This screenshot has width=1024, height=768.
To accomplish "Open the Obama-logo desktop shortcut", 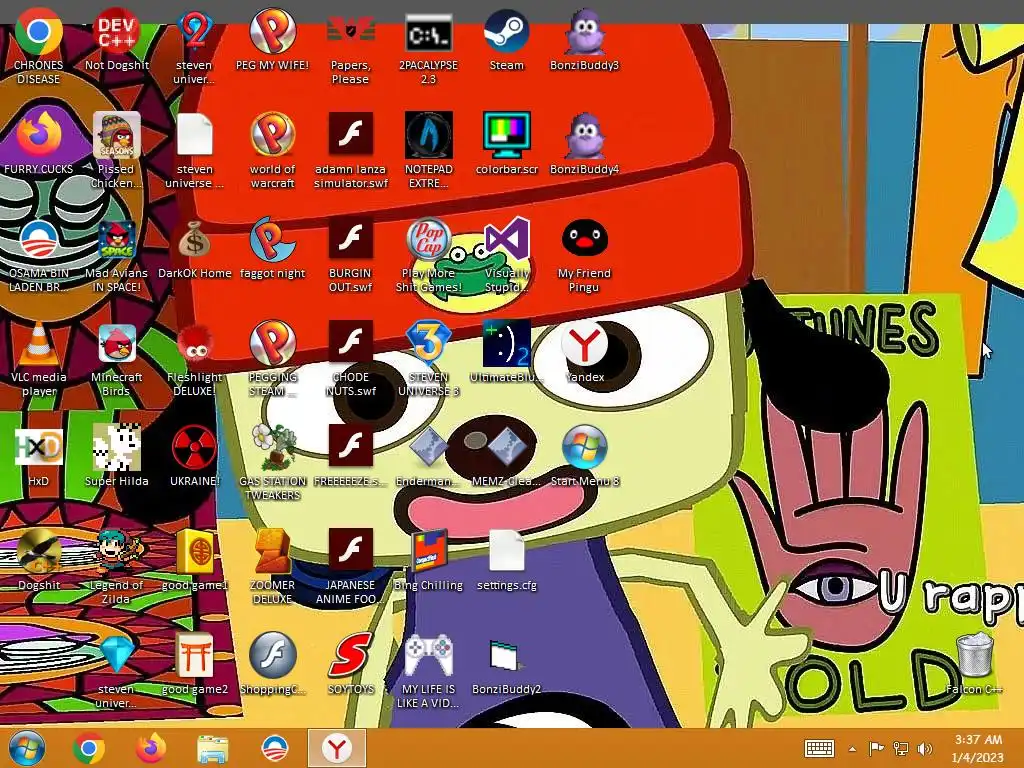I will click(x=39, y=240).
